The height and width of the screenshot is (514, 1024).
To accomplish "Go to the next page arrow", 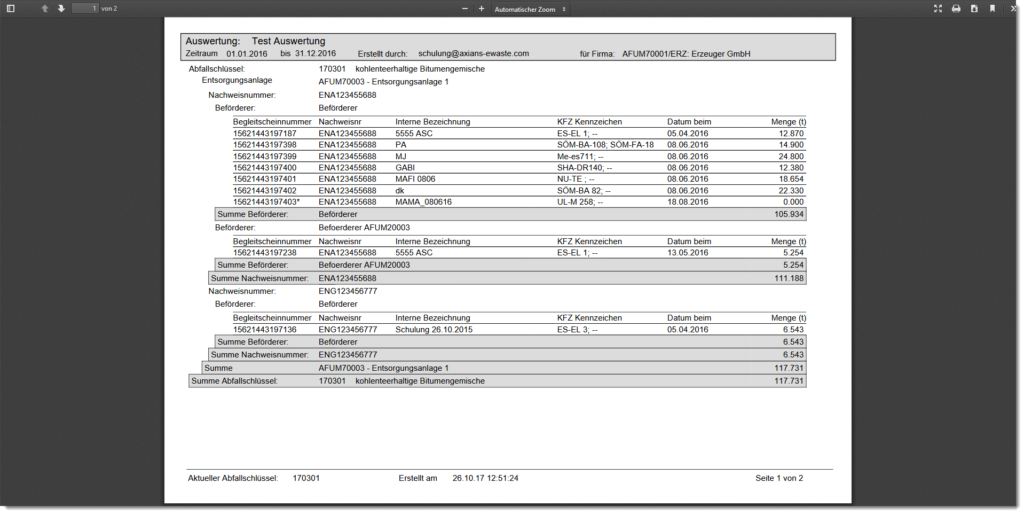I will tap(61, 8).
